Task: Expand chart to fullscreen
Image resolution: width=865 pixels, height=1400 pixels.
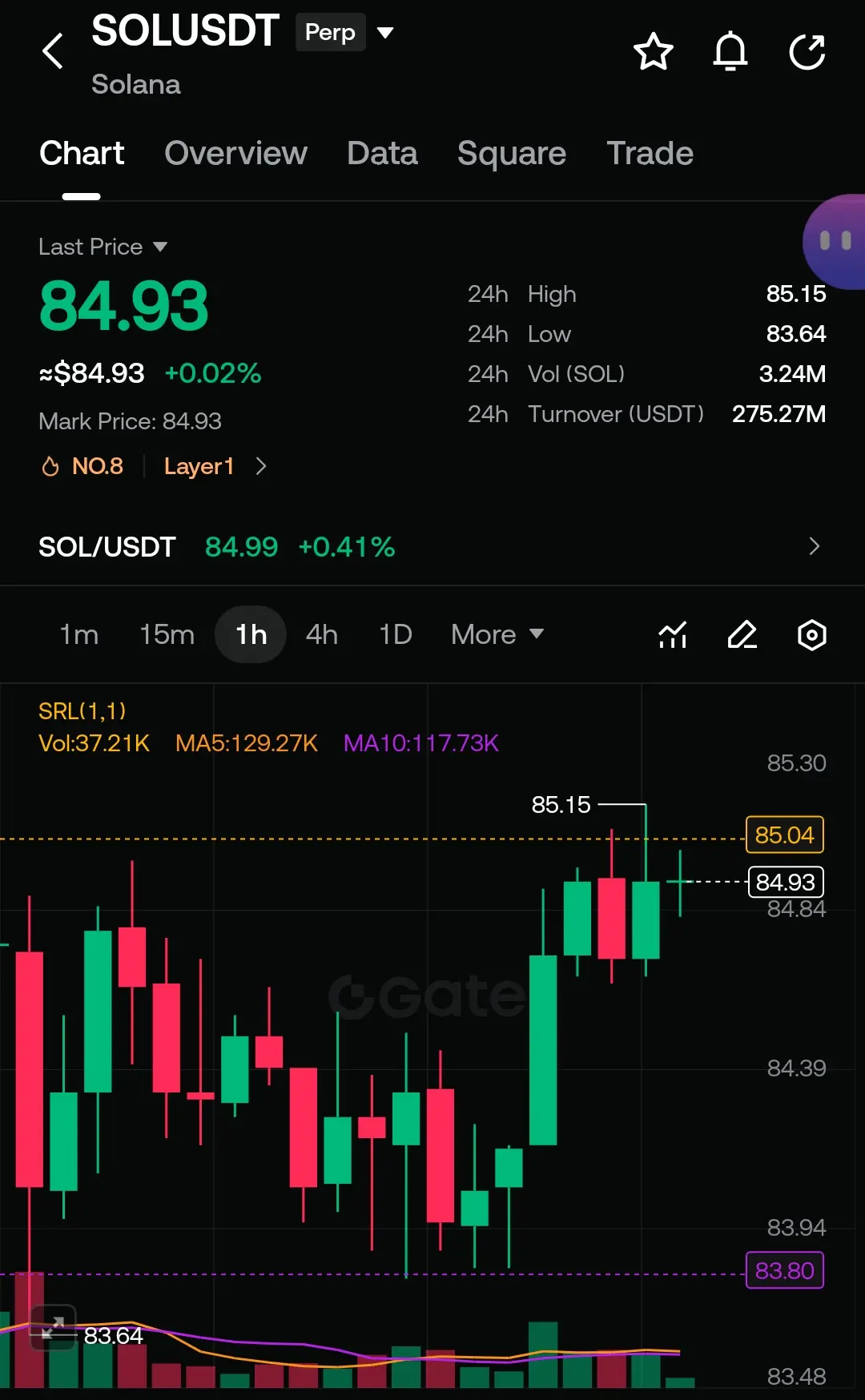Action: [x=53, y=1328]
